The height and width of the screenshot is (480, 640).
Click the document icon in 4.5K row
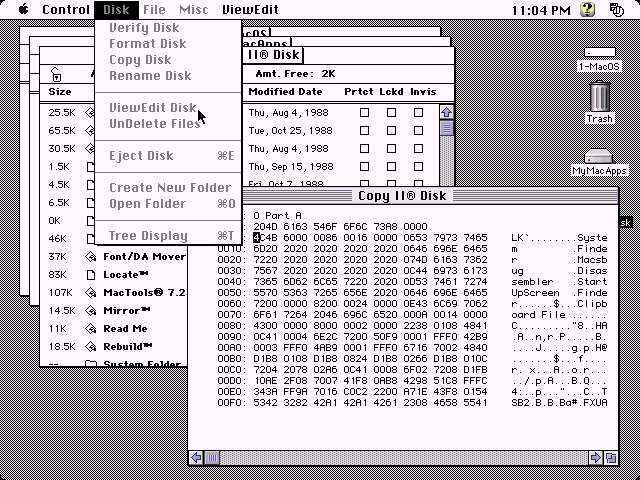pos(91,184)
